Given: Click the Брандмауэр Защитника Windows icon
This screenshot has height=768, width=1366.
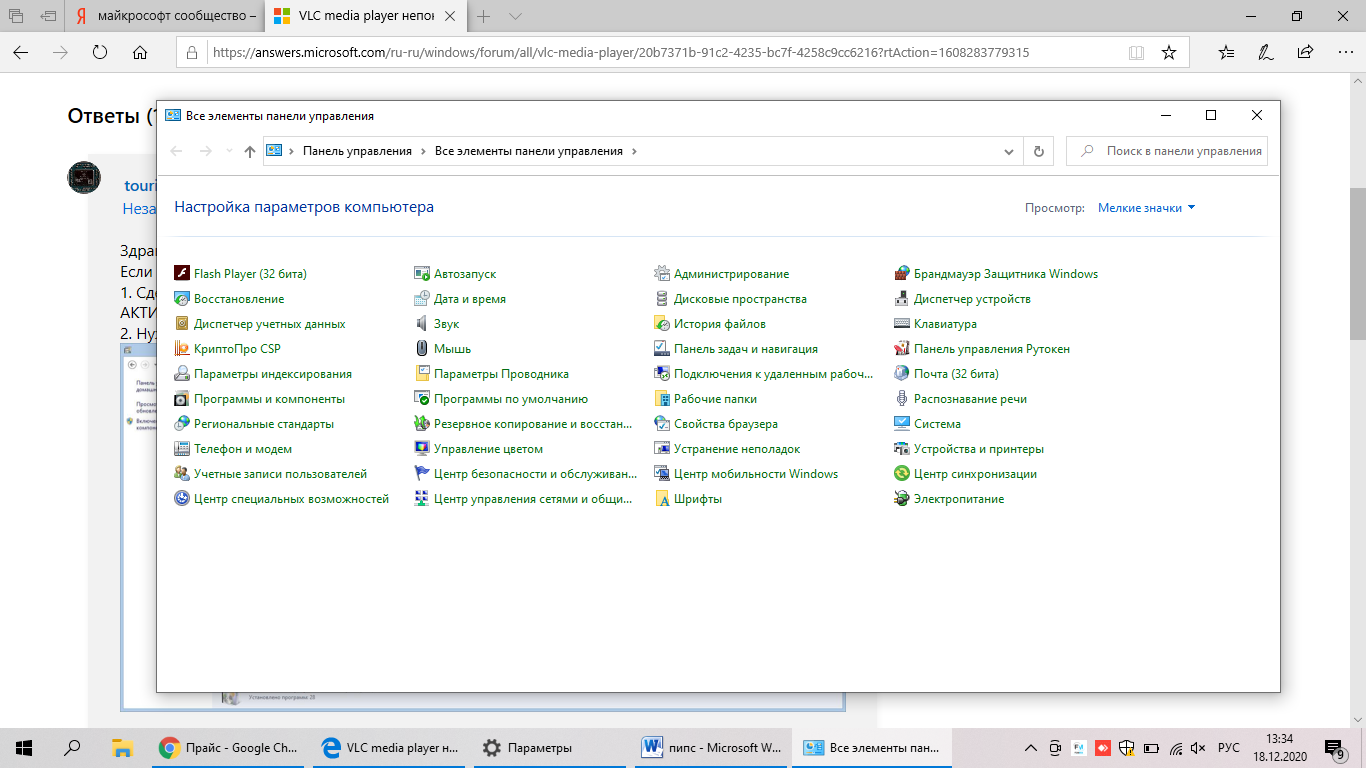Looking at the screenshot, I should [x=902, y=273].
